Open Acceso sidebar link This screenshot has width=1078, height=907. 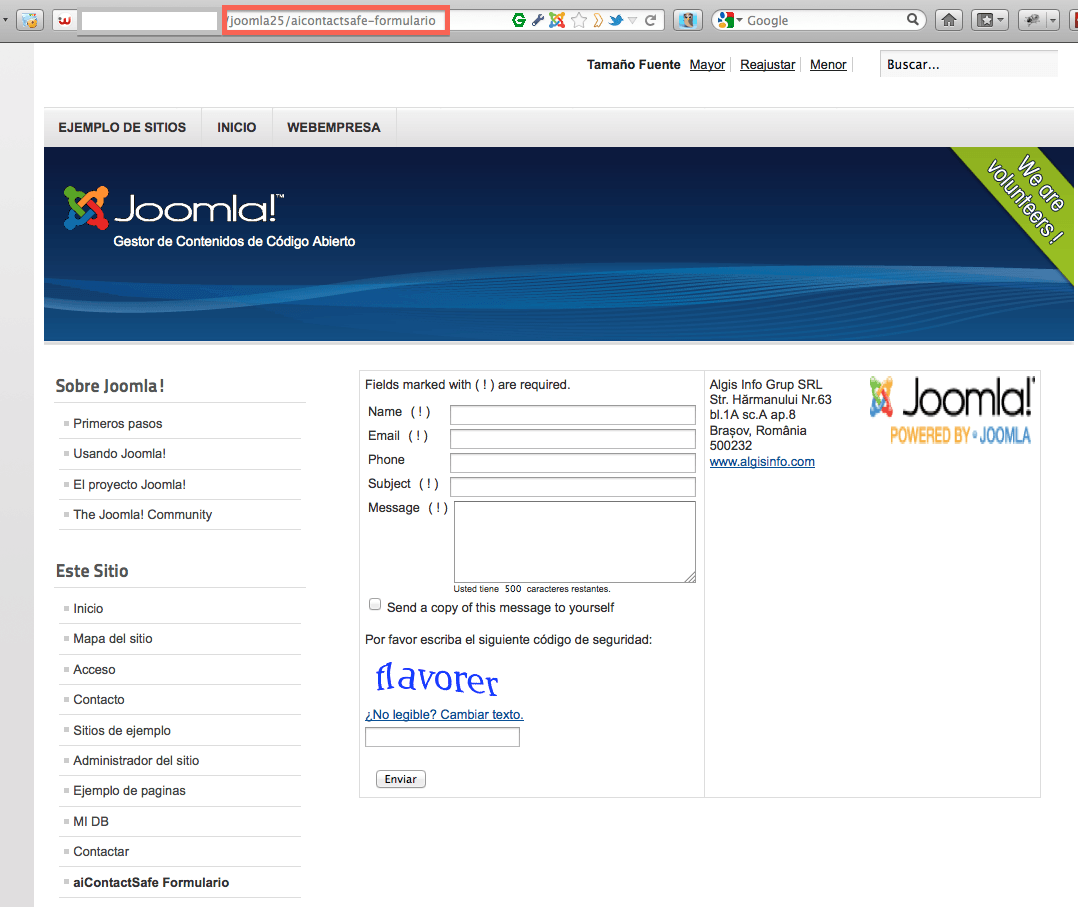click(94, 670)
